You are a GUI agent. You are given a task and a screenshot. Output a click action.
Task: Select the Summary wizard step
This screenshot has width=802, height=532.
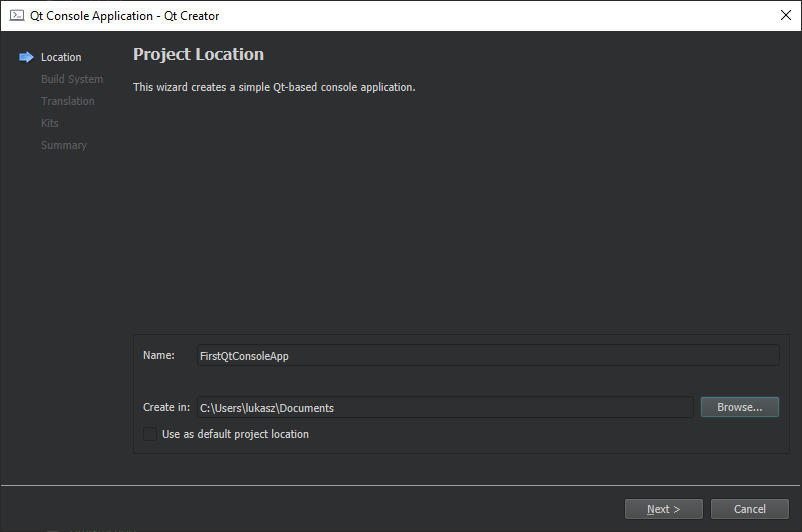pos(64,145)
